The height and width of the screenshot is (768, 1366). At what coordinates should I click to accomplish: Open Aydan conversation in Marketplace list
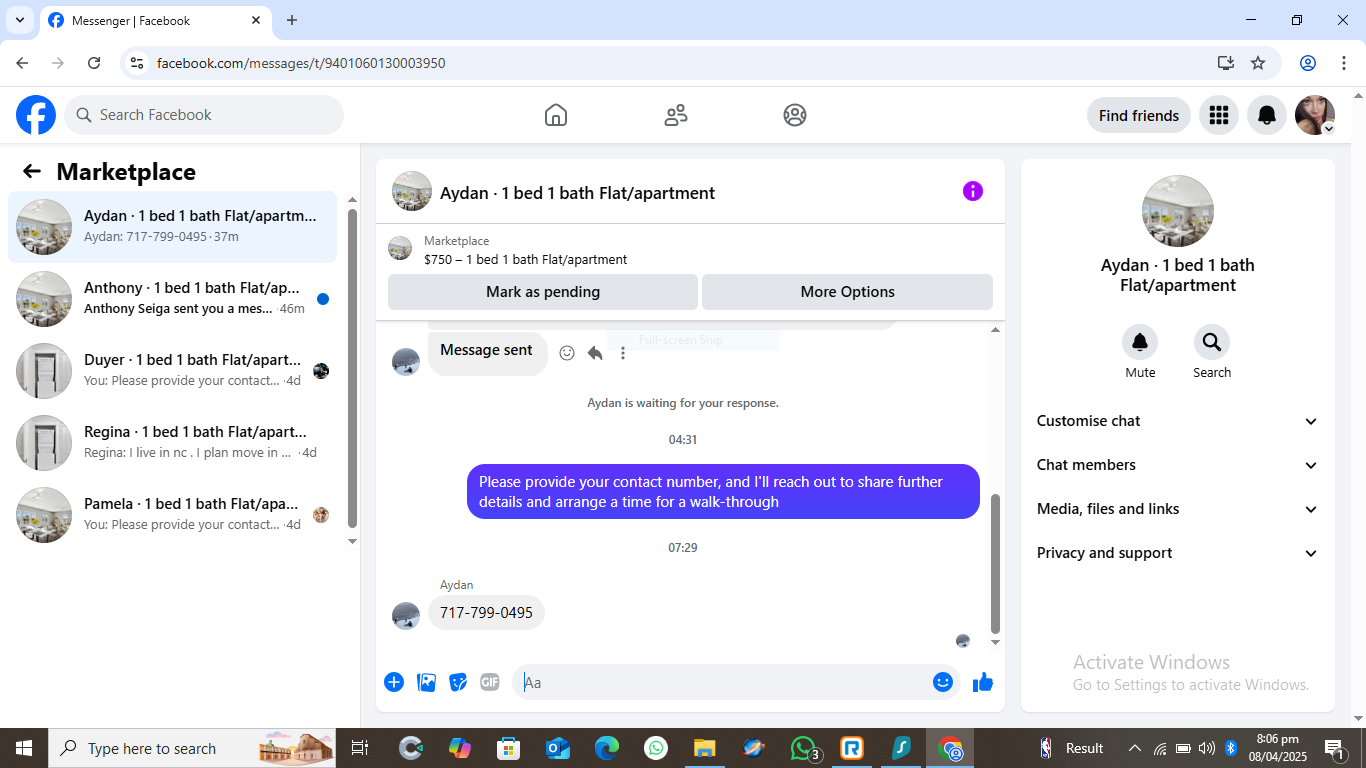pyautogui.click(x=173, y=227)
